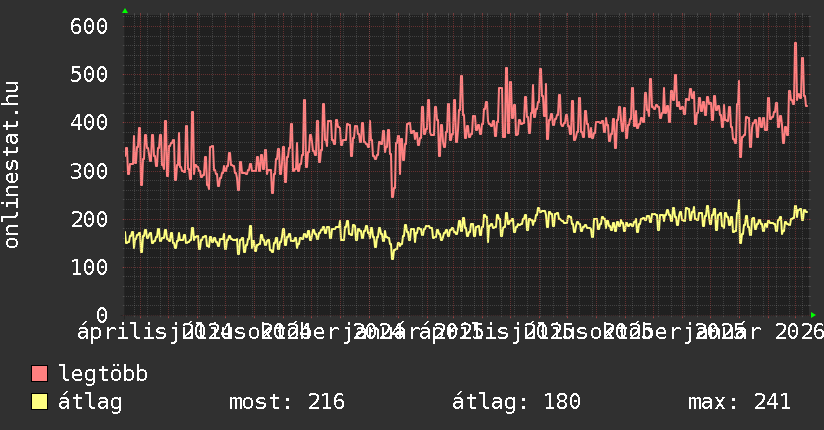Click the 600 y-axis label
The width and height of the screenshot is (824, 430).
[89, 27]
